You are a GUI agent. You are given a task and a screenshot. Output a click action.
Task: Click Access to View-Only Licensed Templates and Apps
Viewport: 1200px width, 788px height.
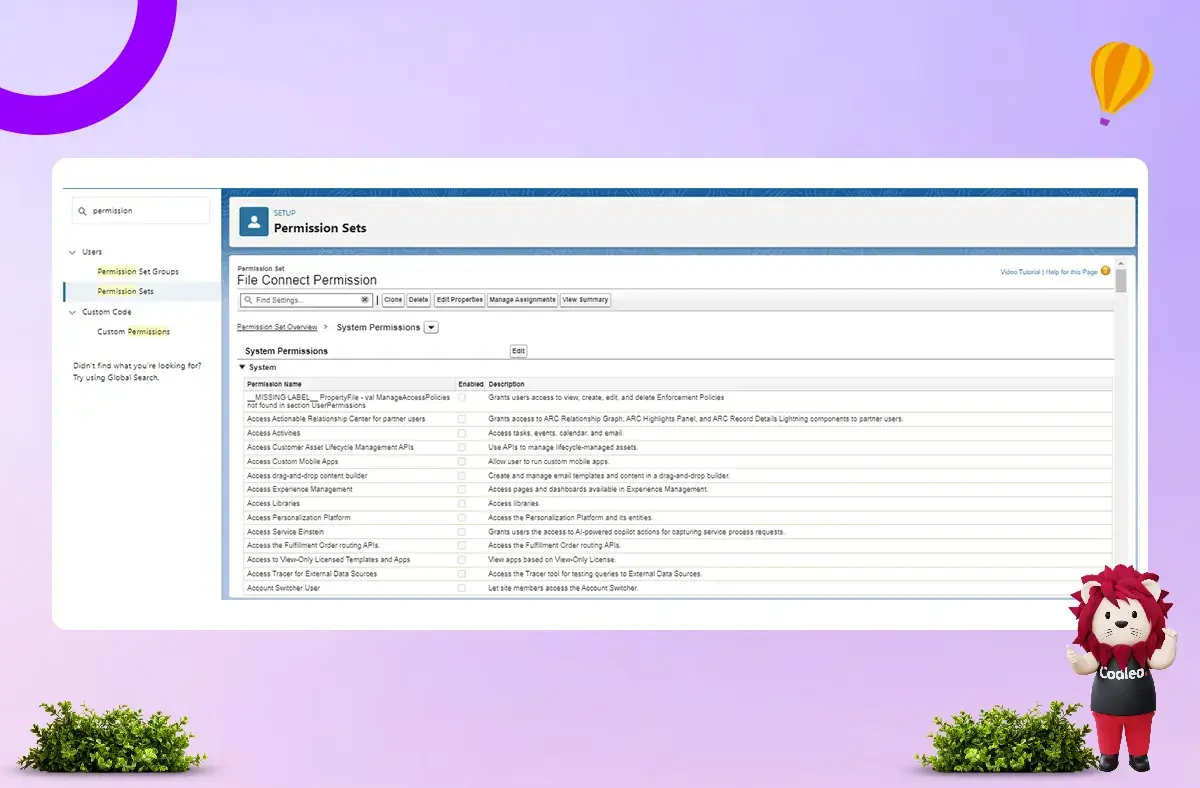click(329, 560)
